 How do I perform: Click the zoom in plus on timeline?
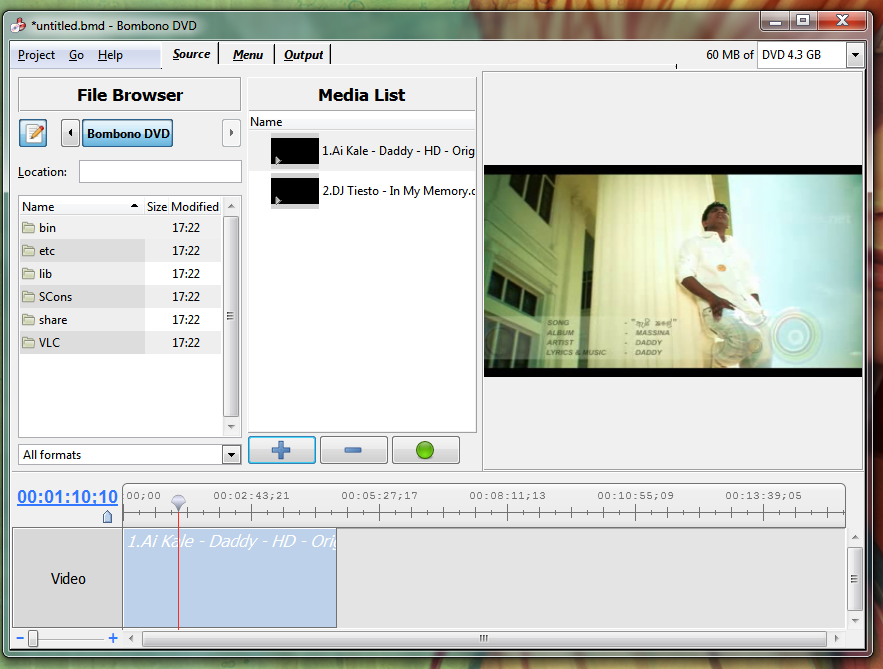click(x=113, y=638)
